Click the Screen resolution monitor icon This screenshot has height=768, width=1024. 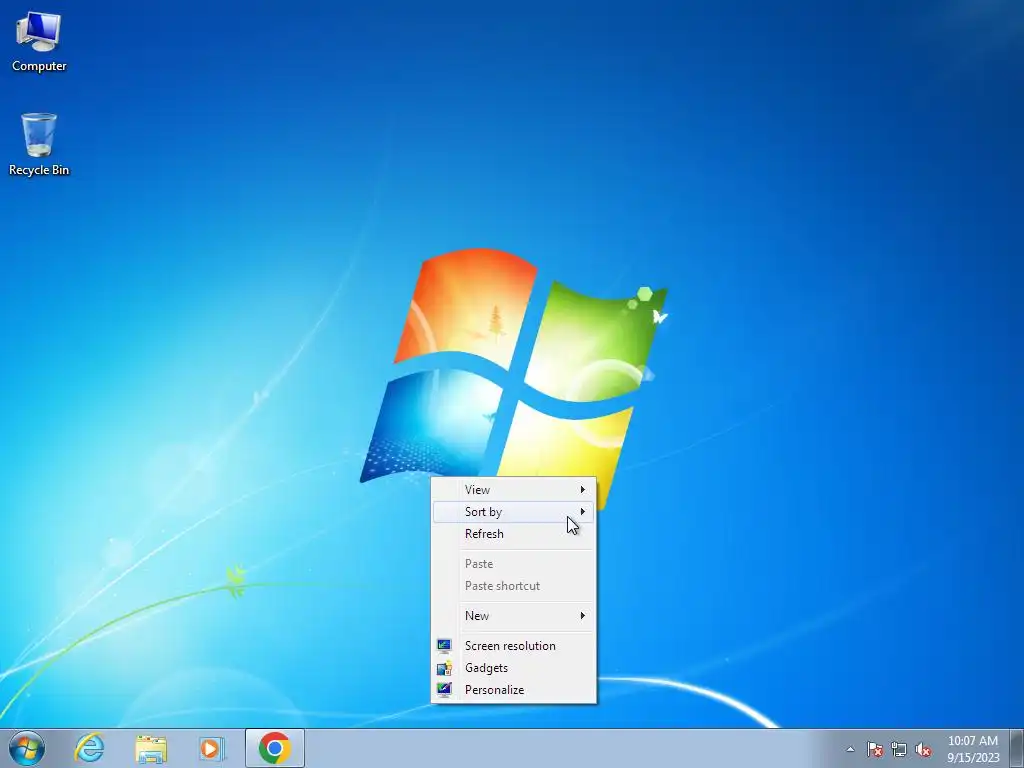[444, 646]
